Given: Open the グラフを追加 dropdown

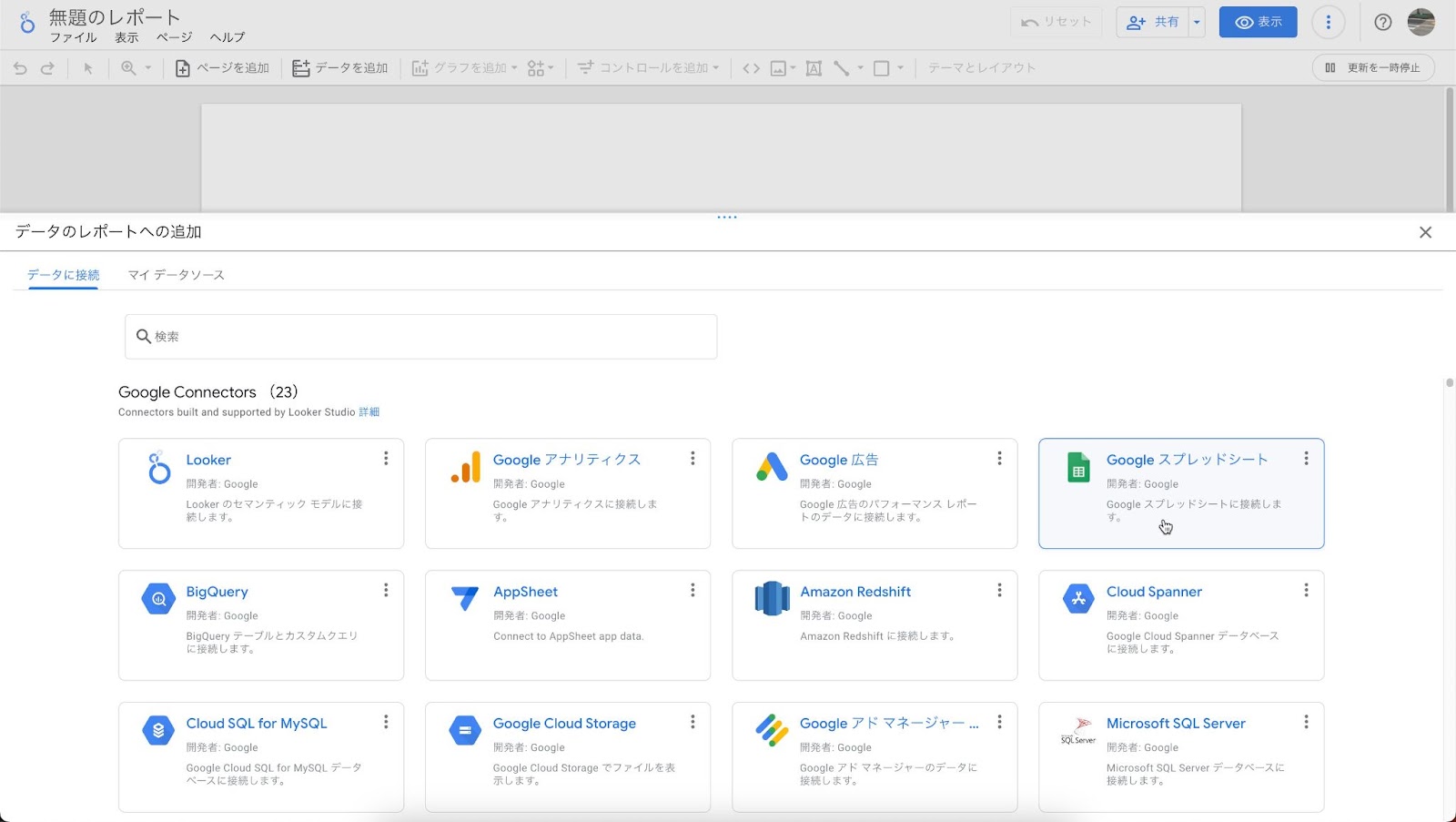Looking at the screenshot, I should 464,68.
